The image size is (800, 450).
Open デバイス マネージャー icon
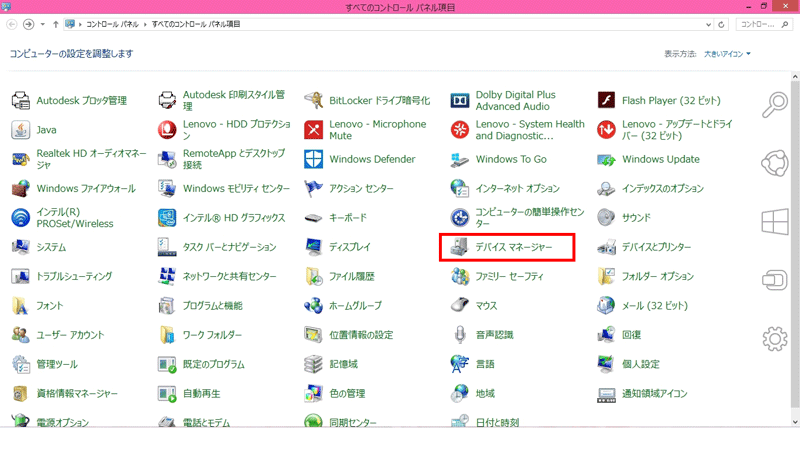460,247
